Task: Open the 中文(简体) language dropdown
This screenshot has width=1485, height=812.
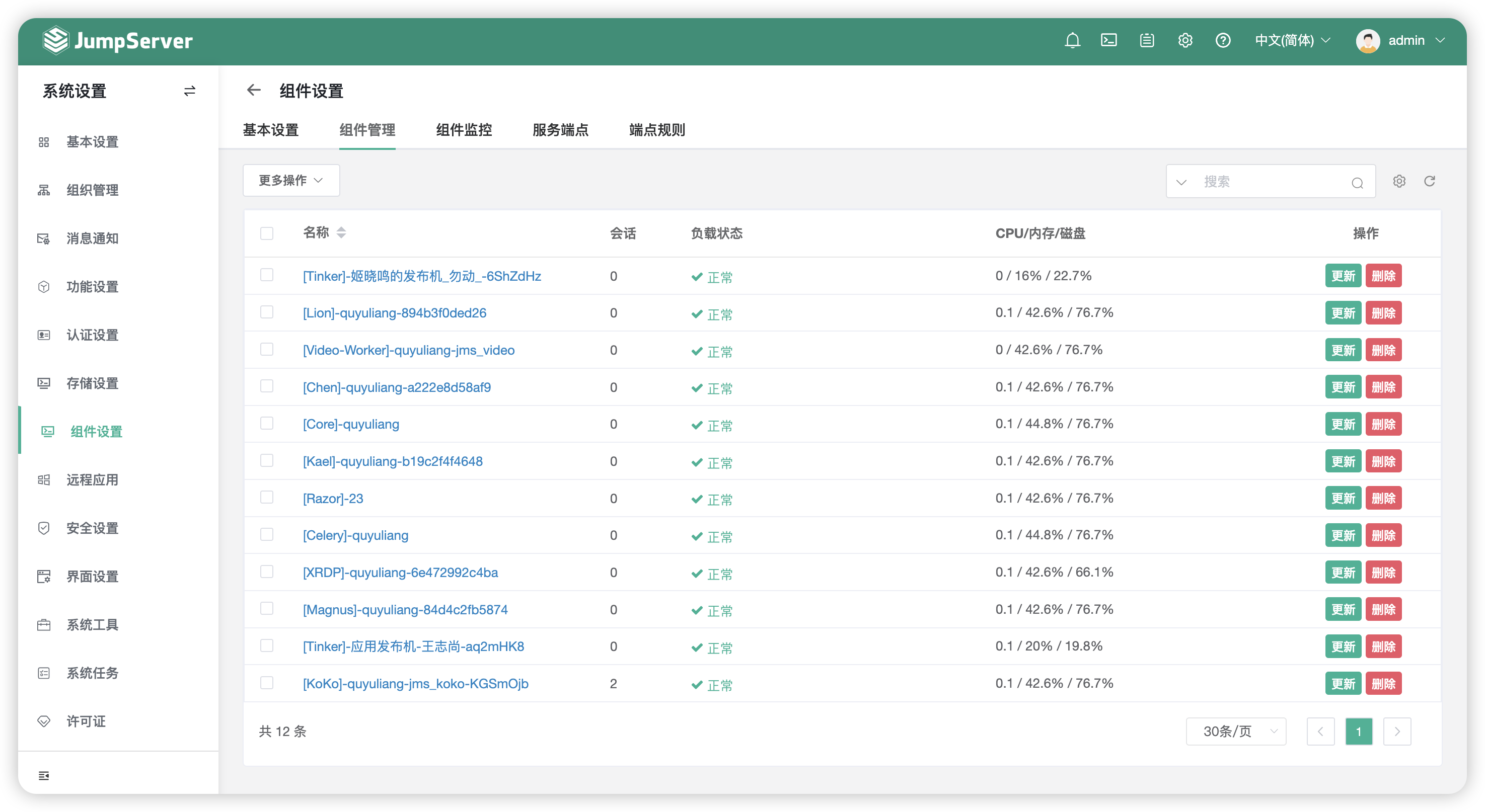Action: pos(1293,40)
